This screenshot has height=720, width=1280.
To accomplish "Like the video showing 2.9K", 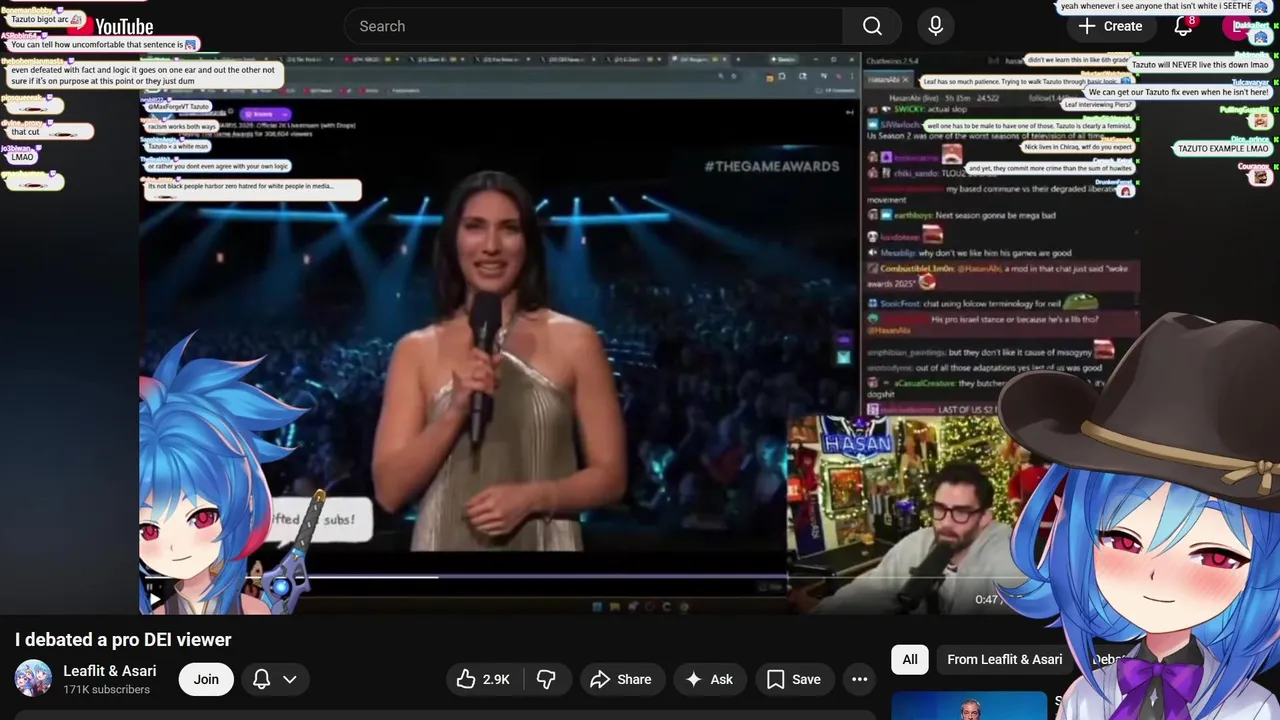I will (x=484, y=679).
